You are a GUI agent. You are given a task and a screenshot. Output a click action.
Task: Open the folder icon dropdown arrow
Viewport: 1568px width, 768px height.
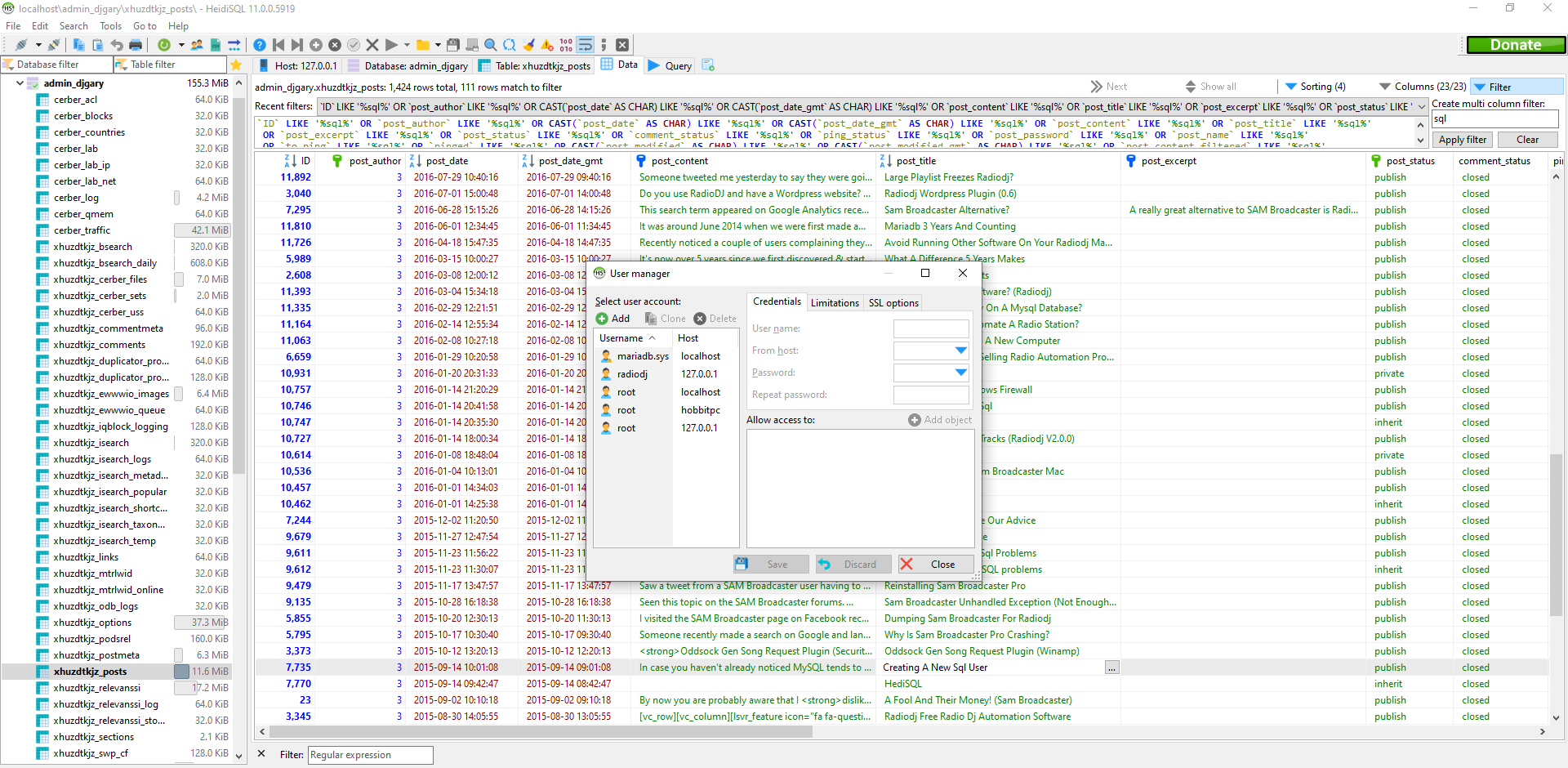(x=438, y=45)
